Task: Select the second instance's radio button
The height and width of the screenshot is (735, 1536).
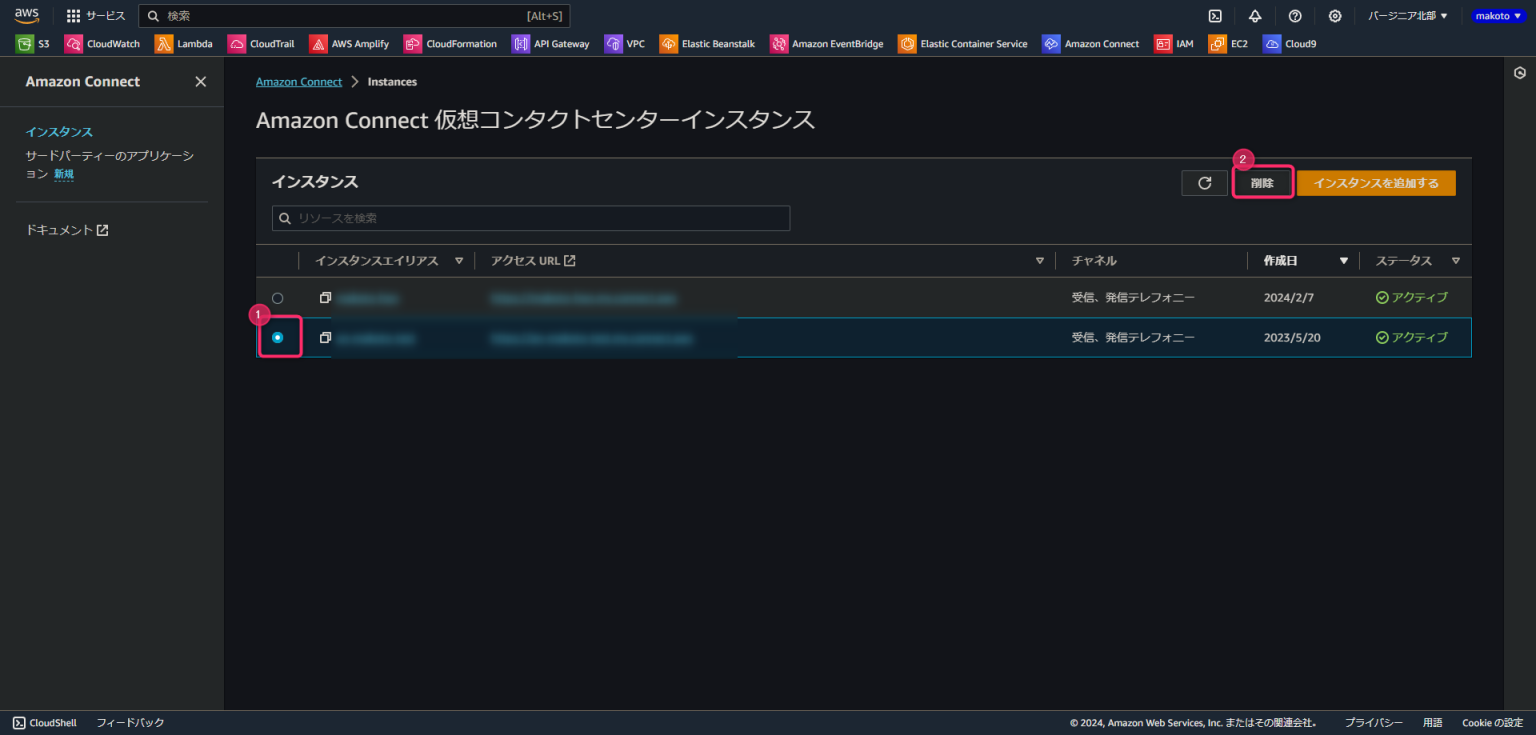Action: click(278, 337)
